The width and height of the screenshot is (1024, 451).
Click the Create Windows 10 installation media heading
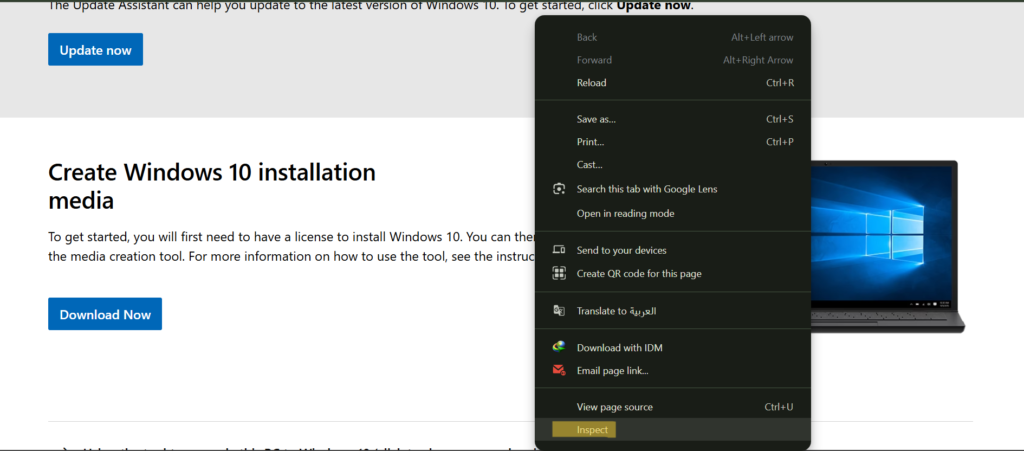coord(211,186)
